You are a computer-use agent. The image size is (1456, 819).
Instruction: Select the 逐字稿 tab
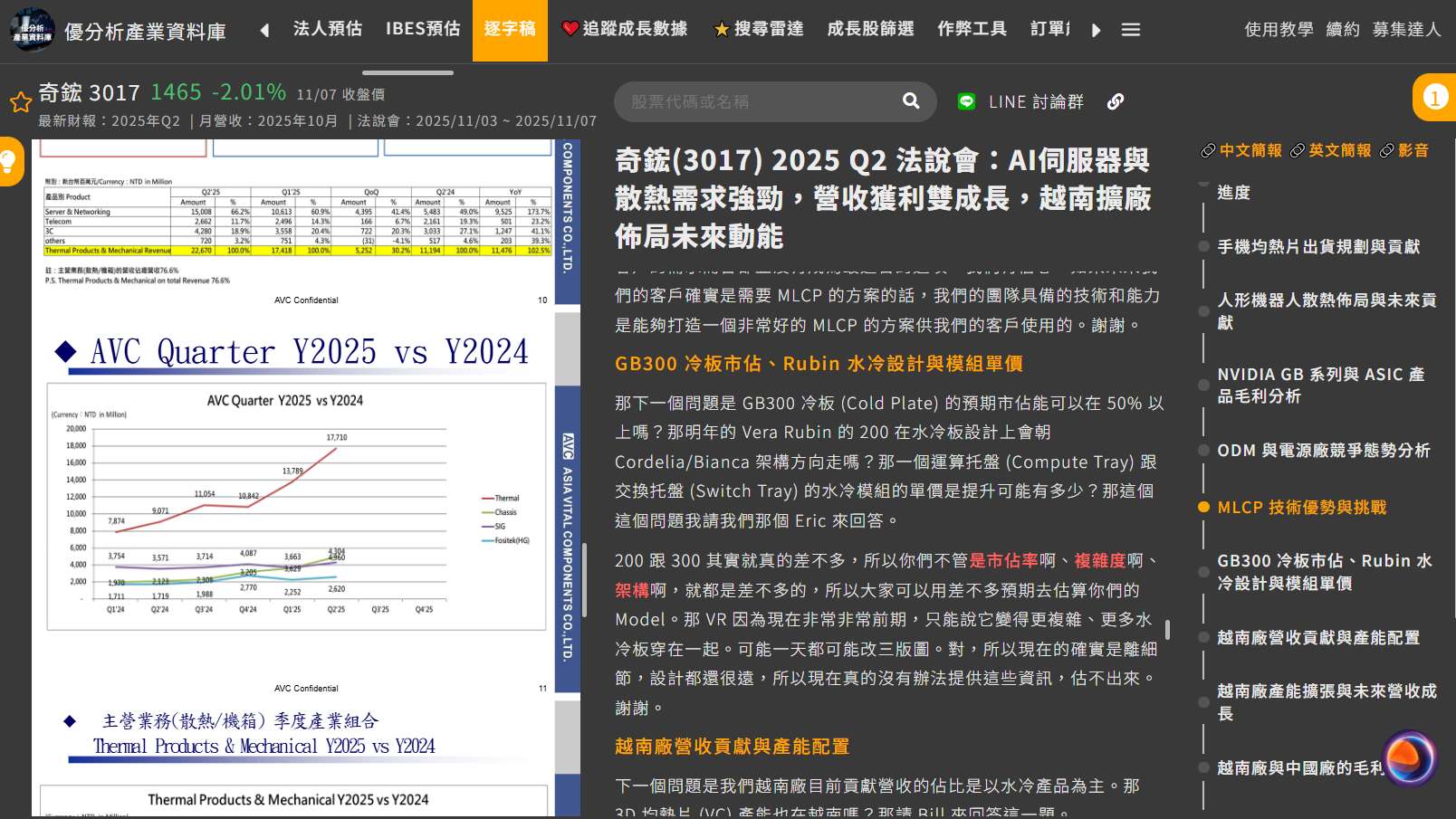click(510, 30)
